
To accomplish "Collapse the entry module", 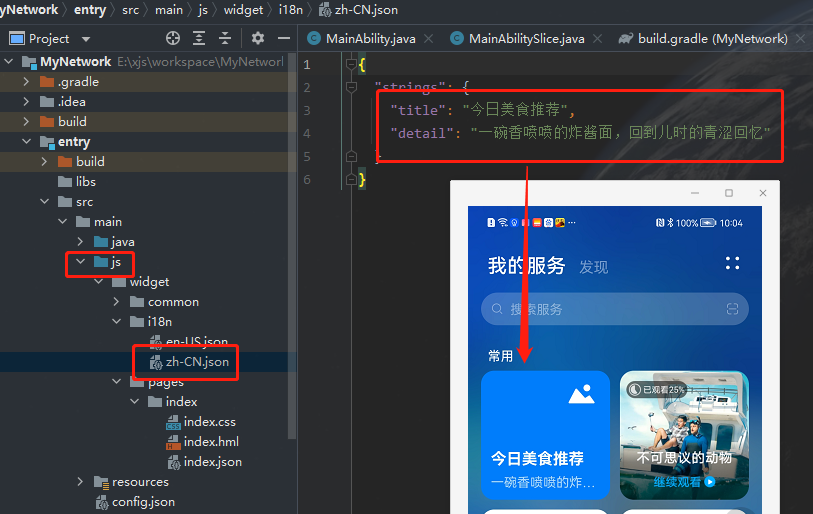I will [x=26, y=142].
